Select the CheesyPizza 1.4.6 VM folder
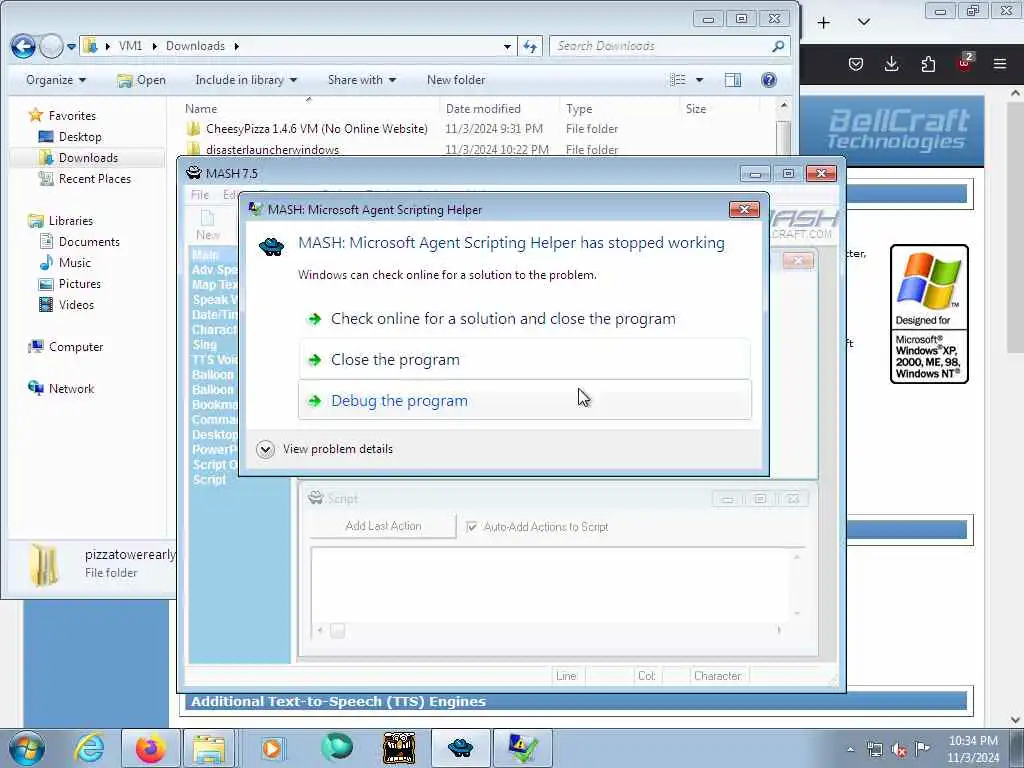 [316, 129]
